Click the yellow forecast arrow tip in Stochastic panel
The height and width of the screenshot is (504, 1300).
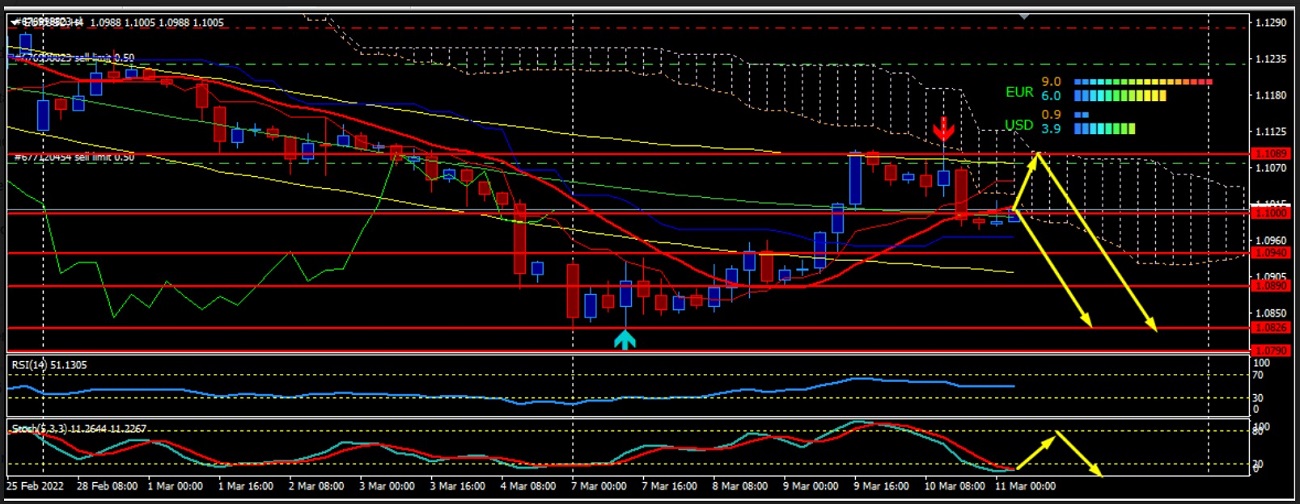coord(1098,472)
